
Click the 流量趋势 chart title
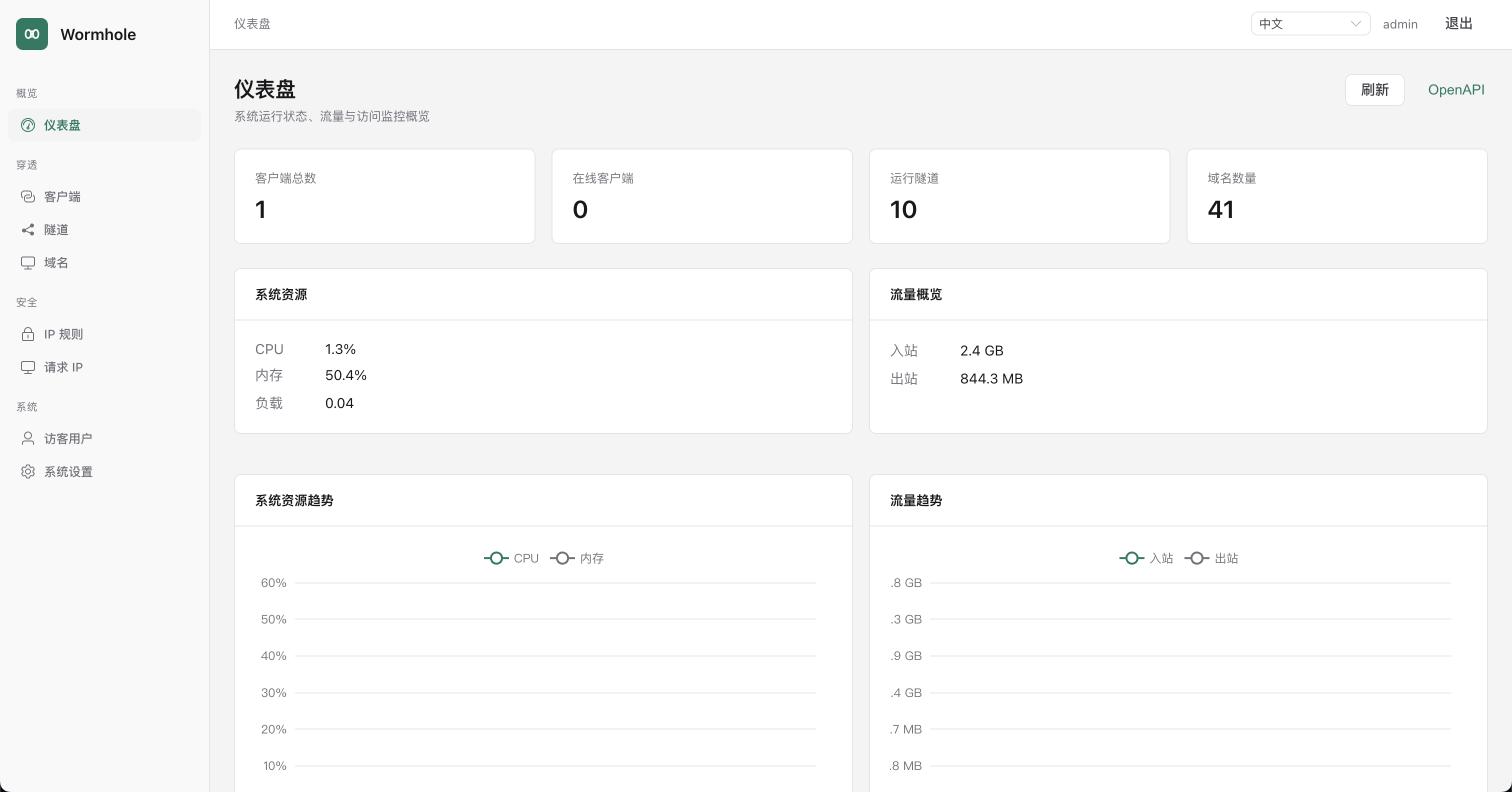(x=916, y=501)
